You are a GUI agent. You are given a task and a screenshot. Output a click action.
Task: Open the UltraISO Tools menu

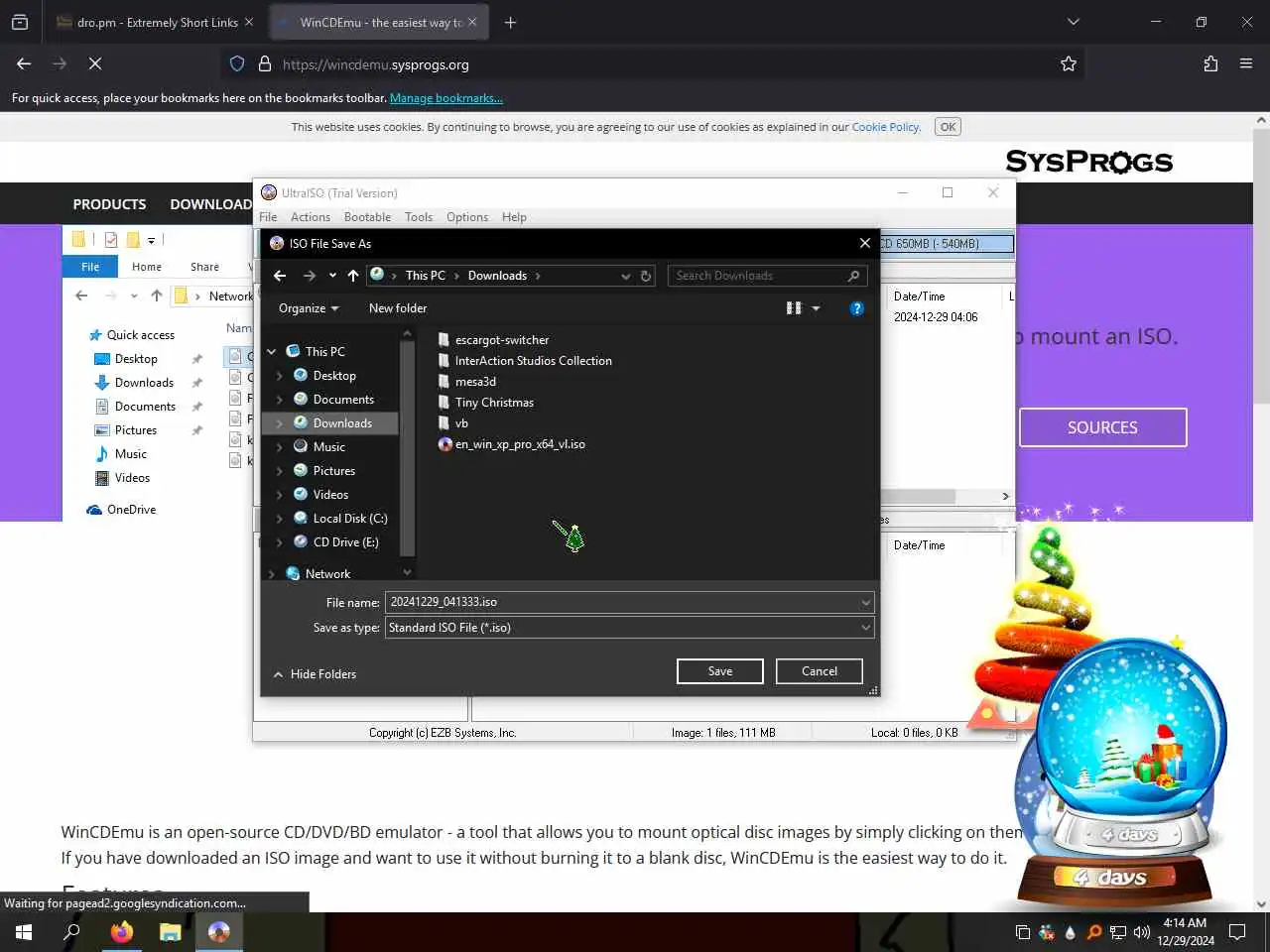419,217
